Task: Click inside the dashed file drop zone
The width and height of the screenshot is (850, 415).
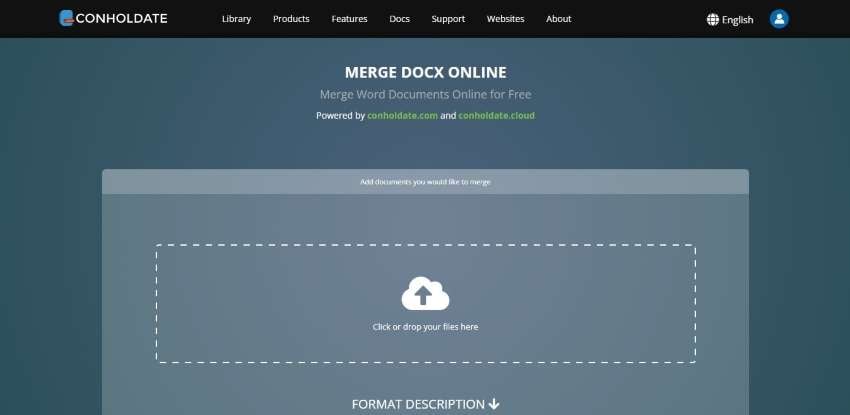Action: tap(426, 303)
